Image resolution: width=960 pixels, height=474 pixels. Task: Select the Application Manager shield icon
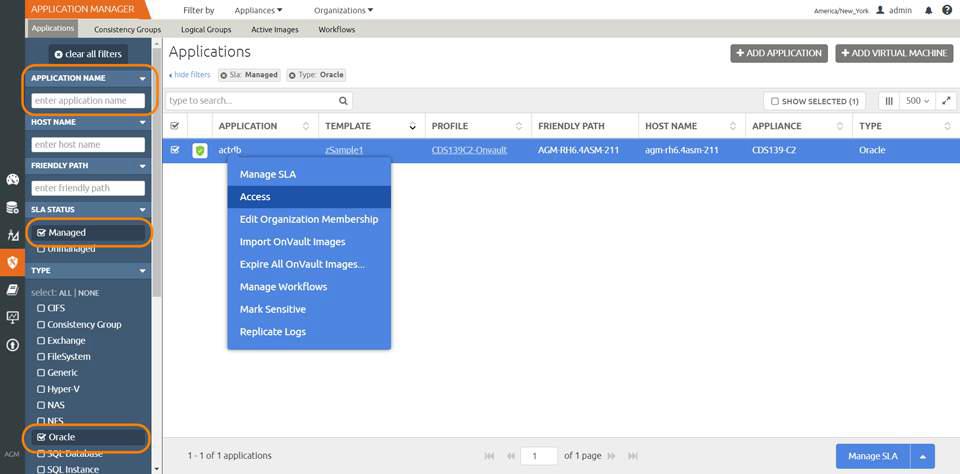tap(12, 263)
